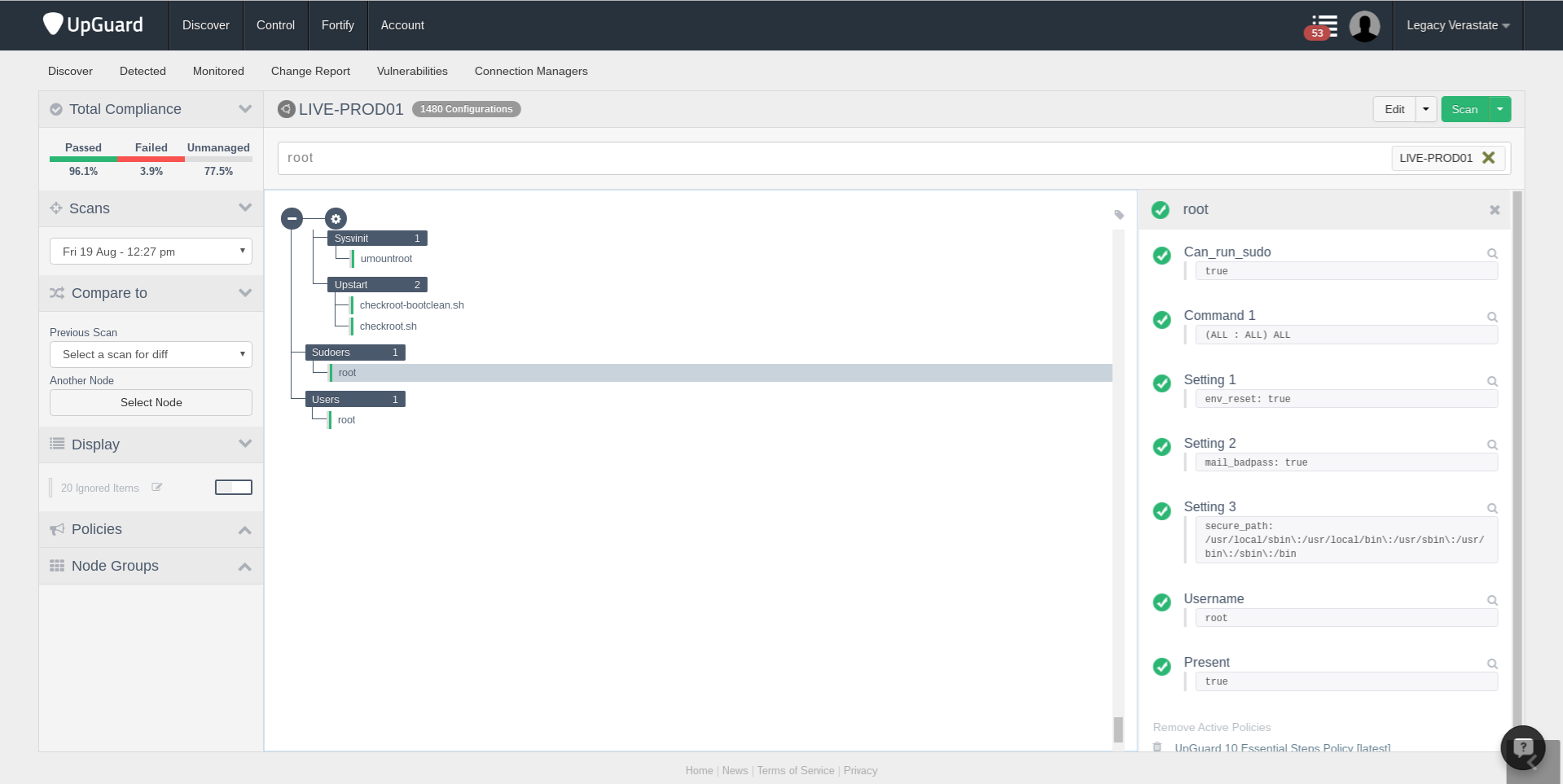Select the Sudoers group node
The width and height of the screenshot is (1563, 784).
tap(354, 353)
